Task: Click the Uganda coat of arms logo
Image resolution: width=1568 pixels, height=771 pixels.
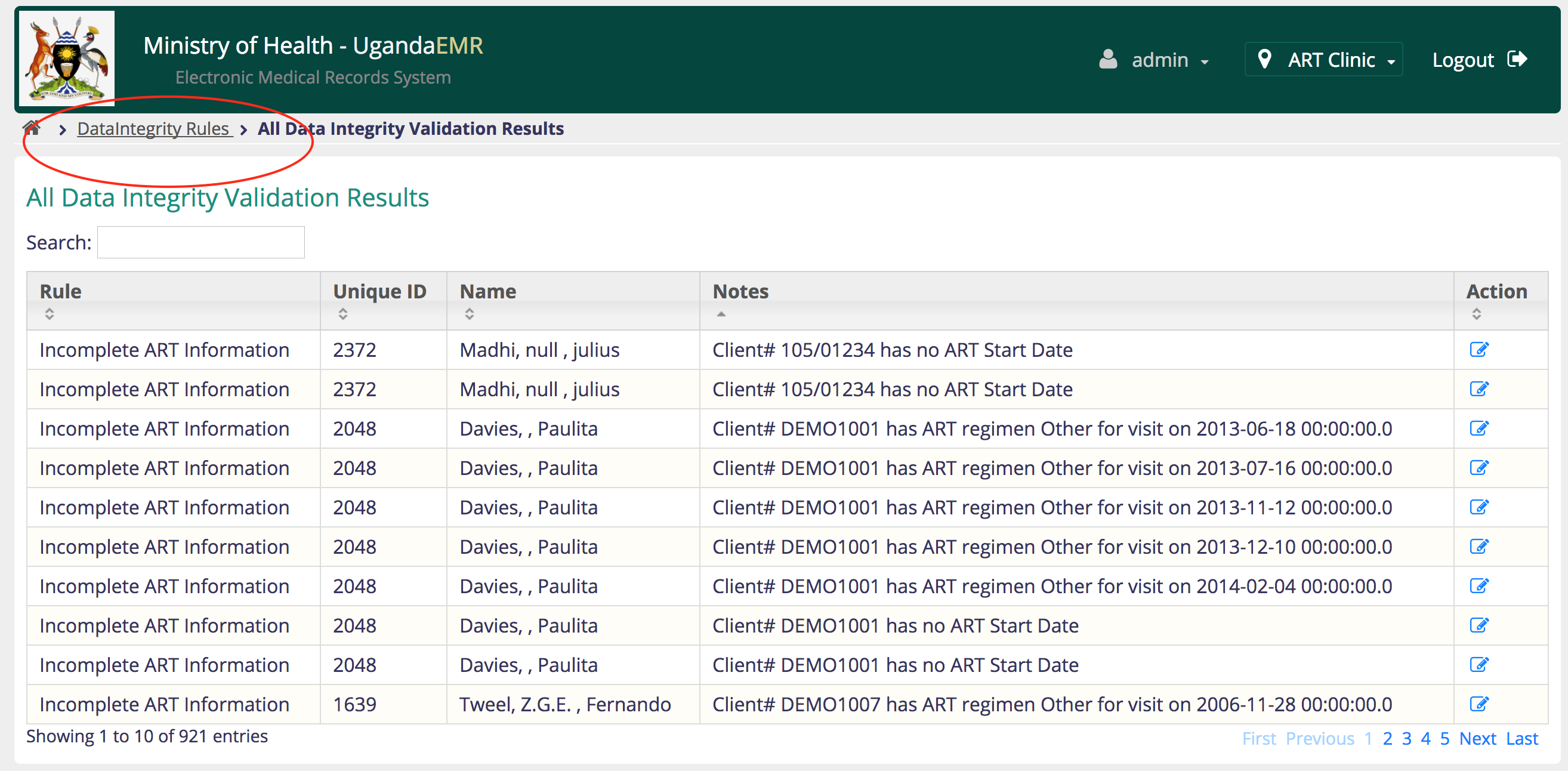Action: click(x=67, y=58)
